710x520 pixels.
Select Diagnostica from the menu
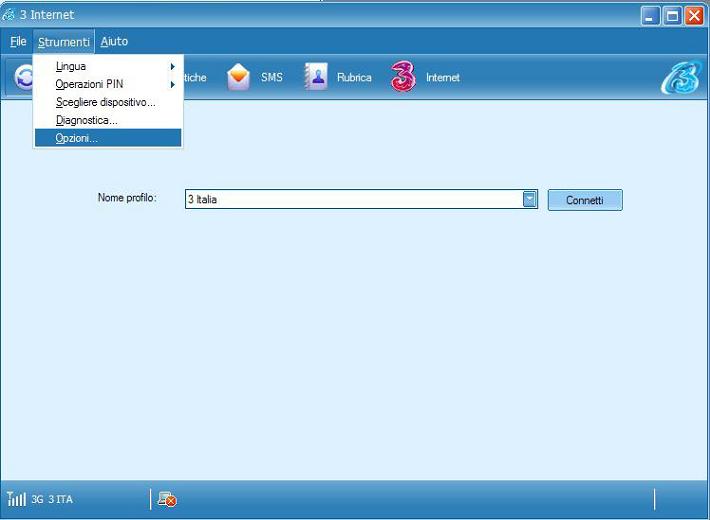(87, 120)
